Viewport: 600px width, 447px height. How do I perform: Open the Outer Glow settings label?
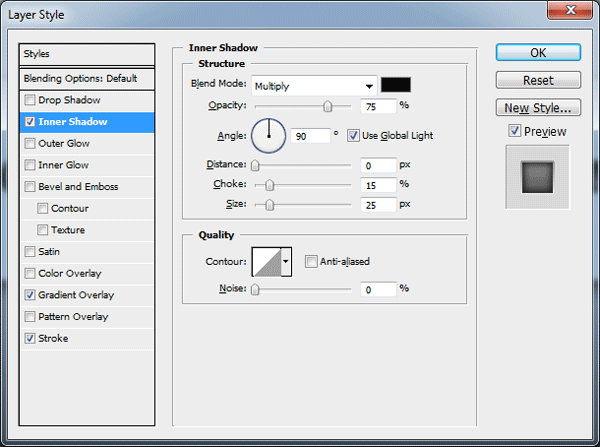[64, 144]
